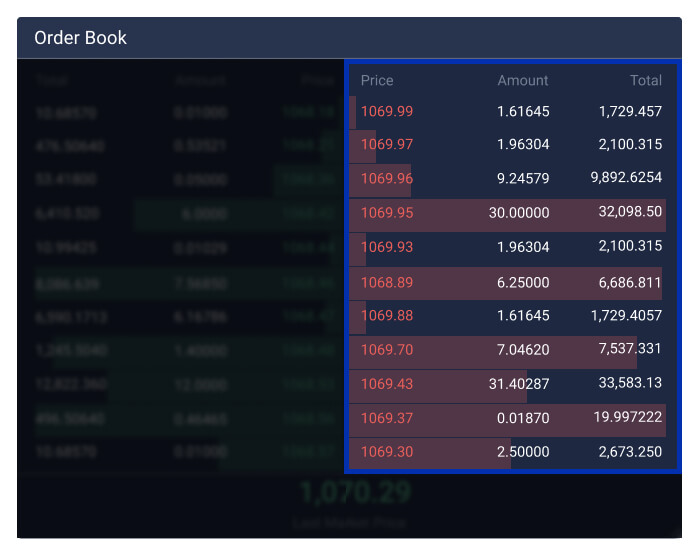This screenshot has width=700, height=557.
Task: Click the 6,686.811 total value
Action: coord(630,283)
